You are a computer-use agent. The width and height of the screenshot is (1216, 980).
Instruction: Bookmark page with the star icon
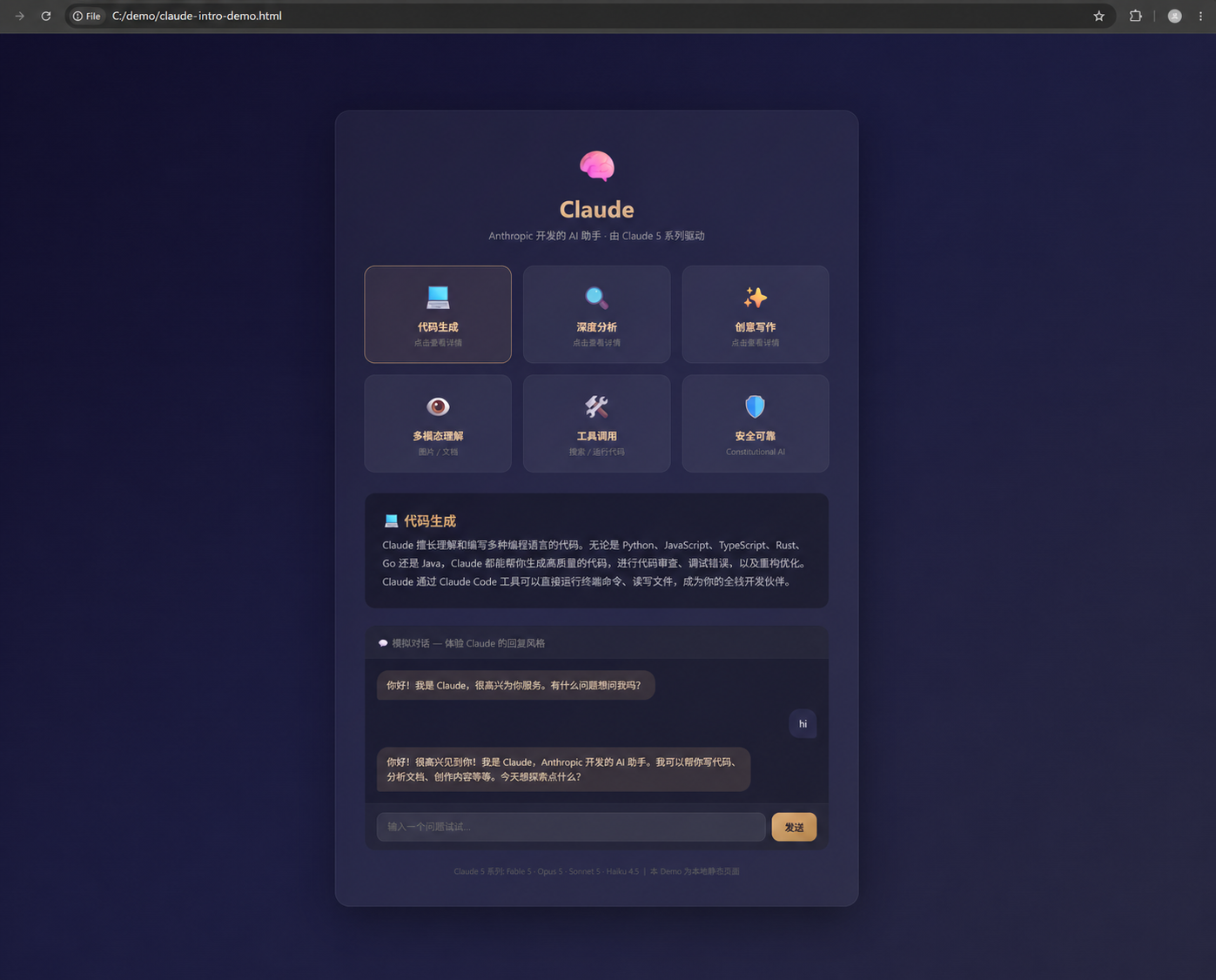pos(1098,16)
